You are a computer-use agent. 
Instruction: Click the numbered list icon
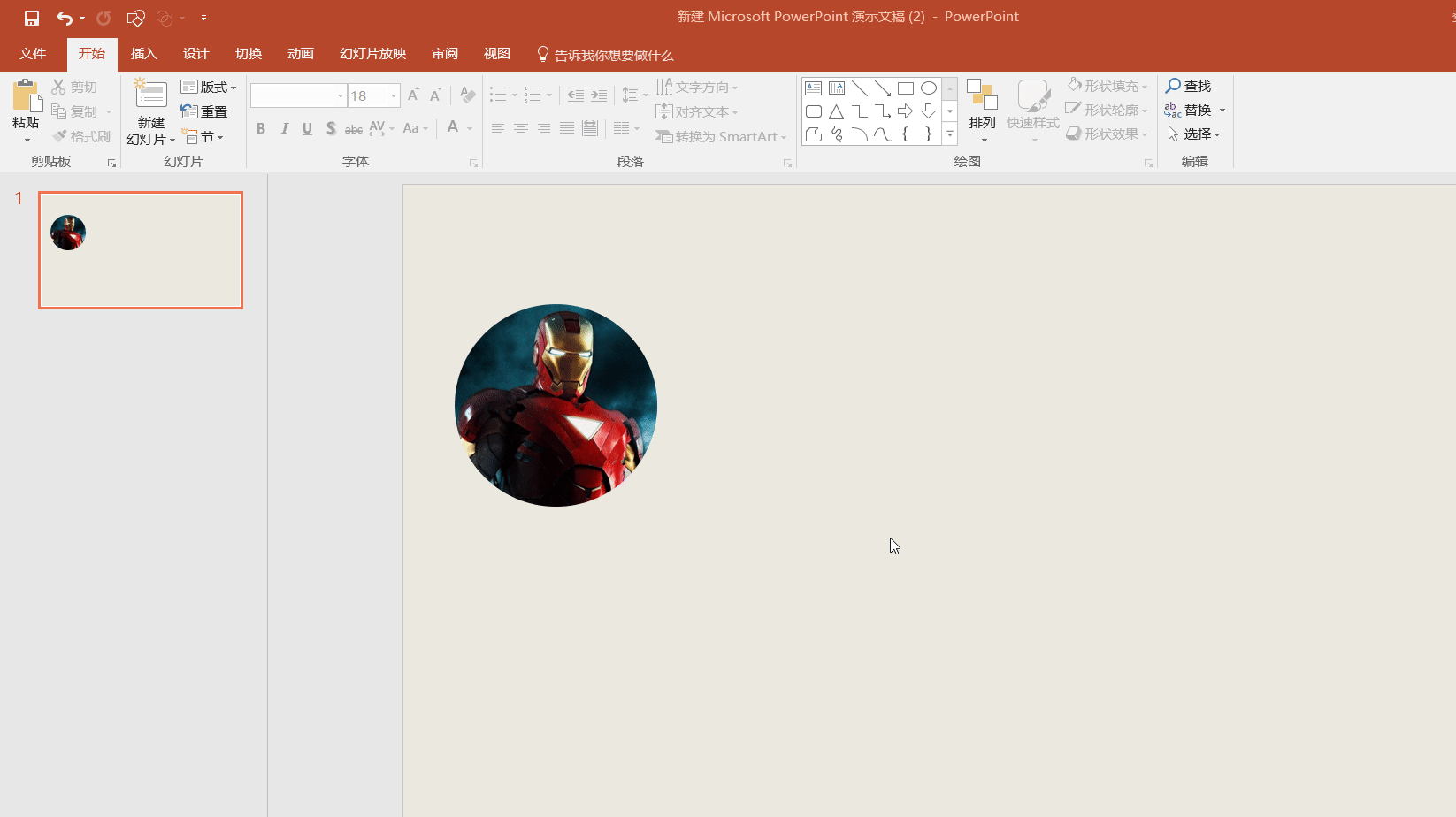coord(533,95)
